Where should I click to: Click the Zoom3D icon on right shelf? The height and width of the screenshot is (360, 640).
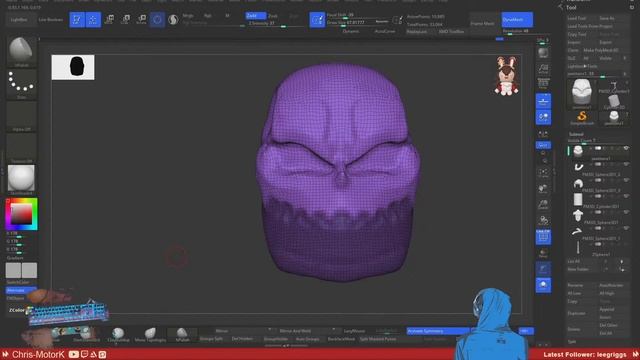[543, 204]
